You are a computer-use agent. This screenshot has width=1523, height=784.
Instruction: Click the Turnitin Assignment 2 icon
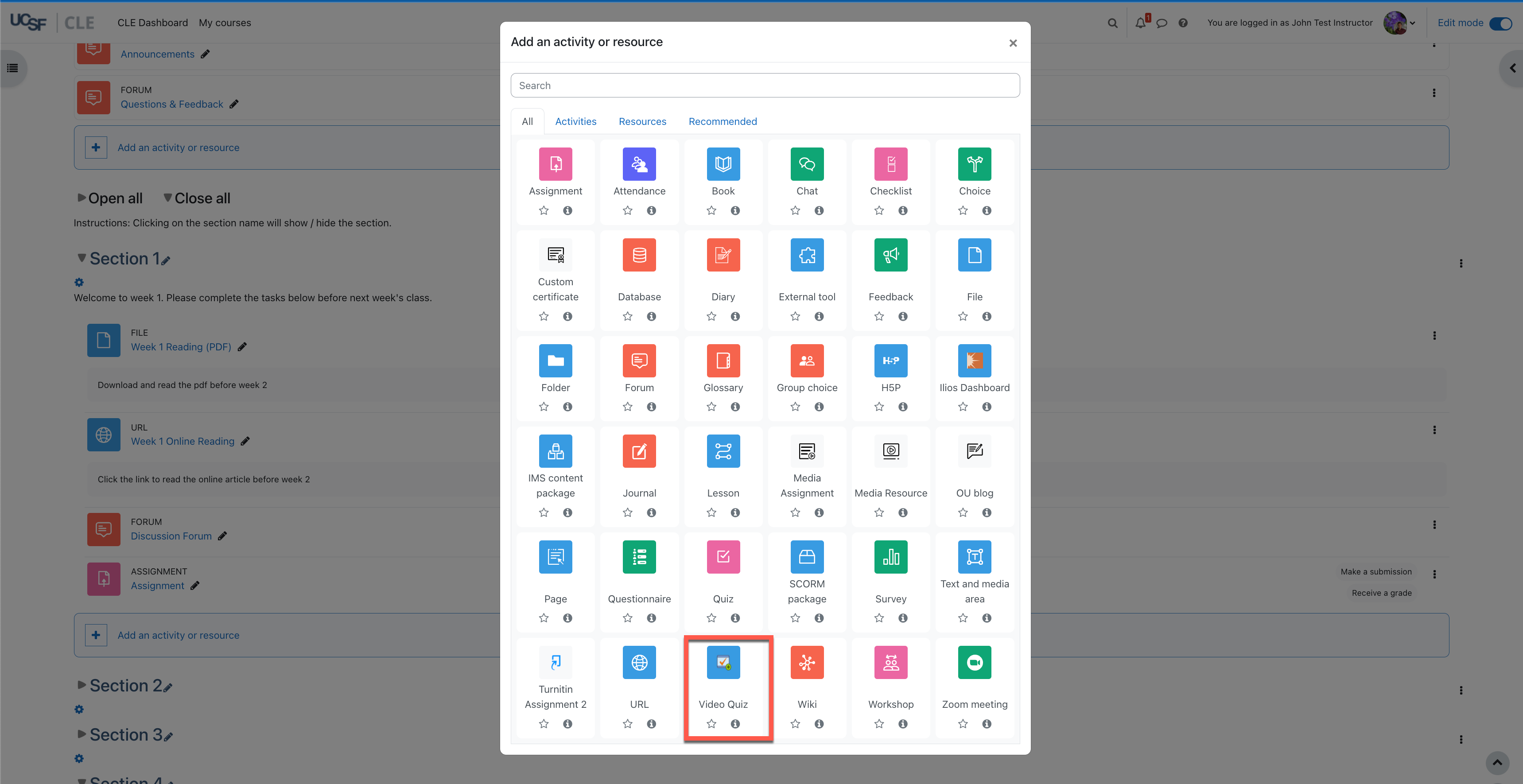tap(555, 662)
